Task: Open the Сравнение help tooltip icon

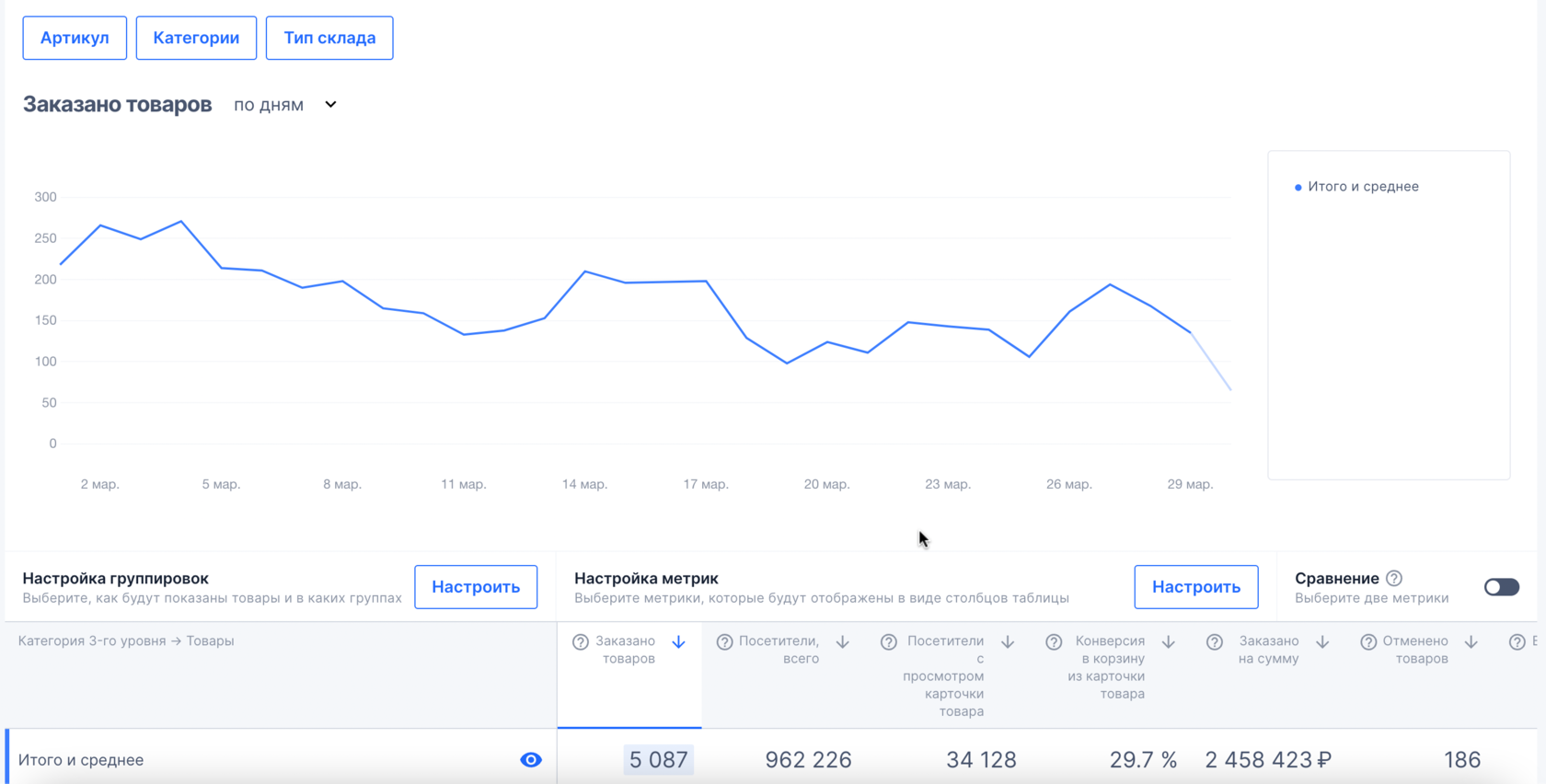Action: click(x=1394, y=579)
